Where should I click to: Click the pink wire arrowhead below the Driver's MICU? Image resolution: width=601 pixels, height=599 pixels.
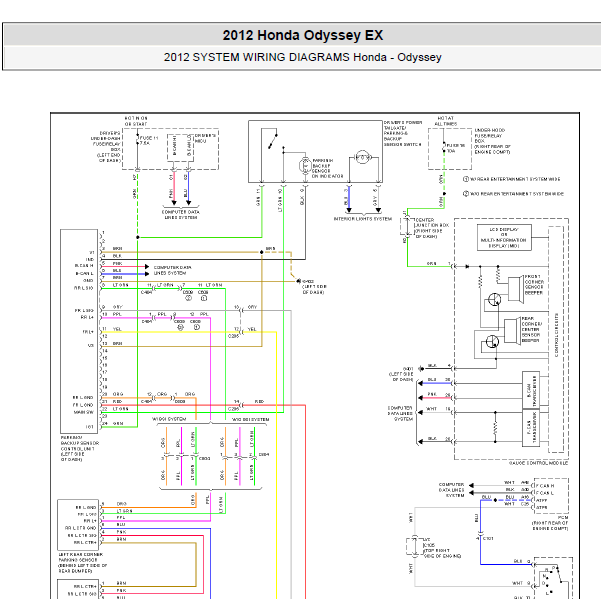tap(174, 202)
